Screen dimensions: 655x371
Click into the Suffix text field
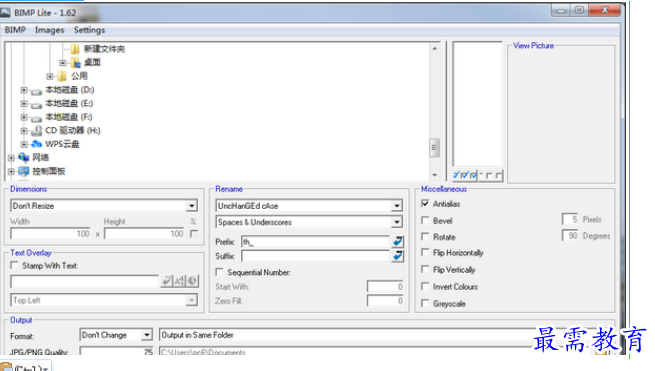[x=315, y=256]
